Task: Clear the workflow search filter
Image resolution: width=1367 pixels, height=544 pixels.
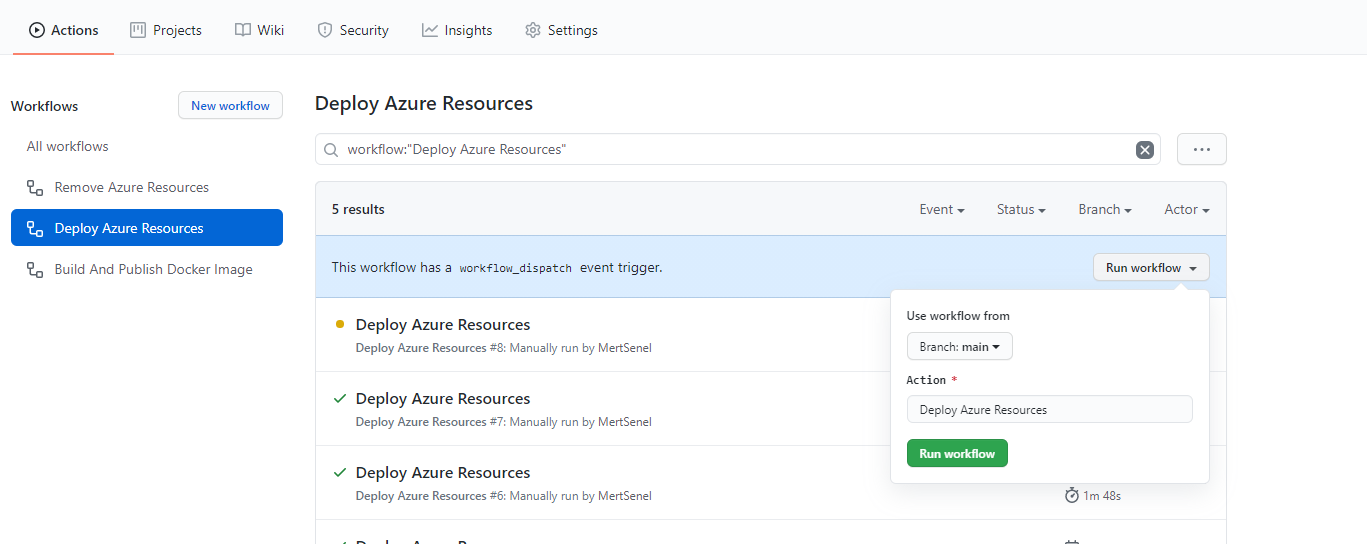Action: [x=1145, y=150]
